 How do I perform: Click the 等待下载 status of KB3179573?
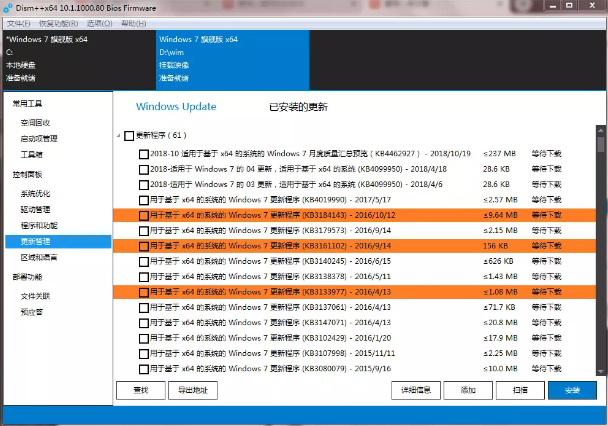(x=546, y=231)
